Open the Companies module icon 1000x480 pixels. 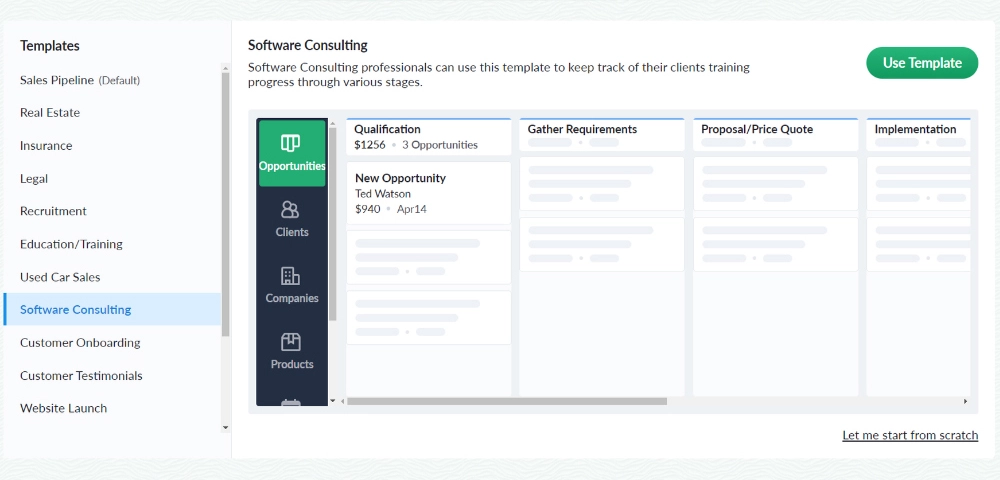[291, 284]
